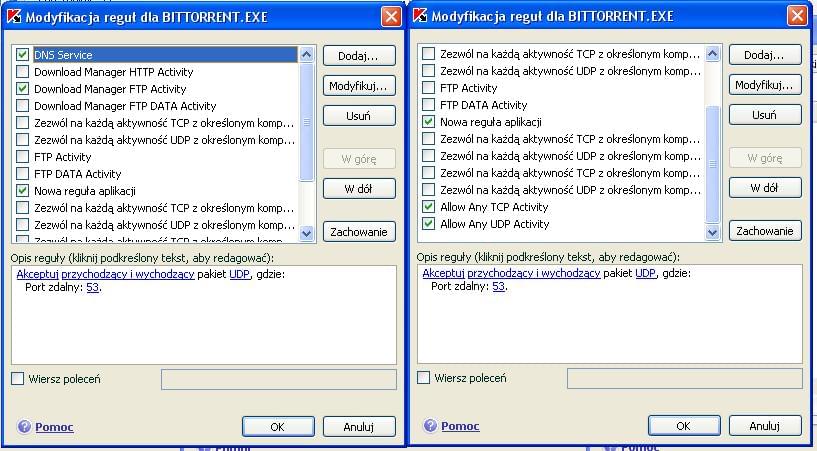Move rule down with W dół in left dialog
The image size is (817, 451).
pyautogui.click(x=359, y=189)
